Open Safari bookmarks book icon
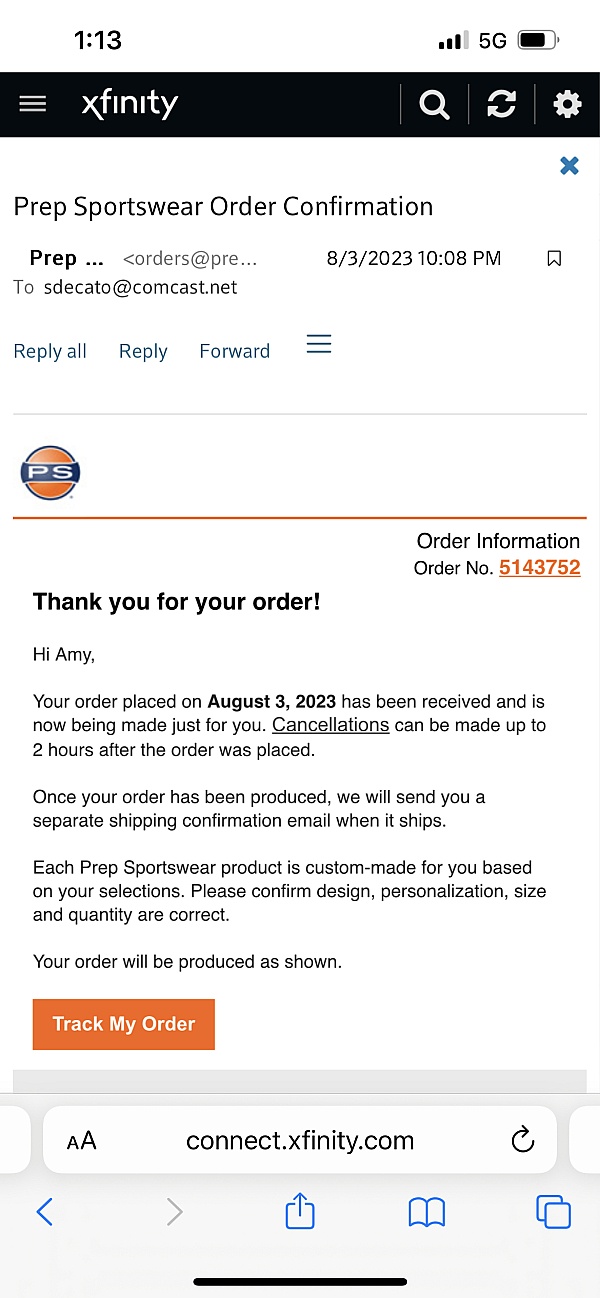The width and height of the screenshot is (600, 1298). [x=427, y=1212]
